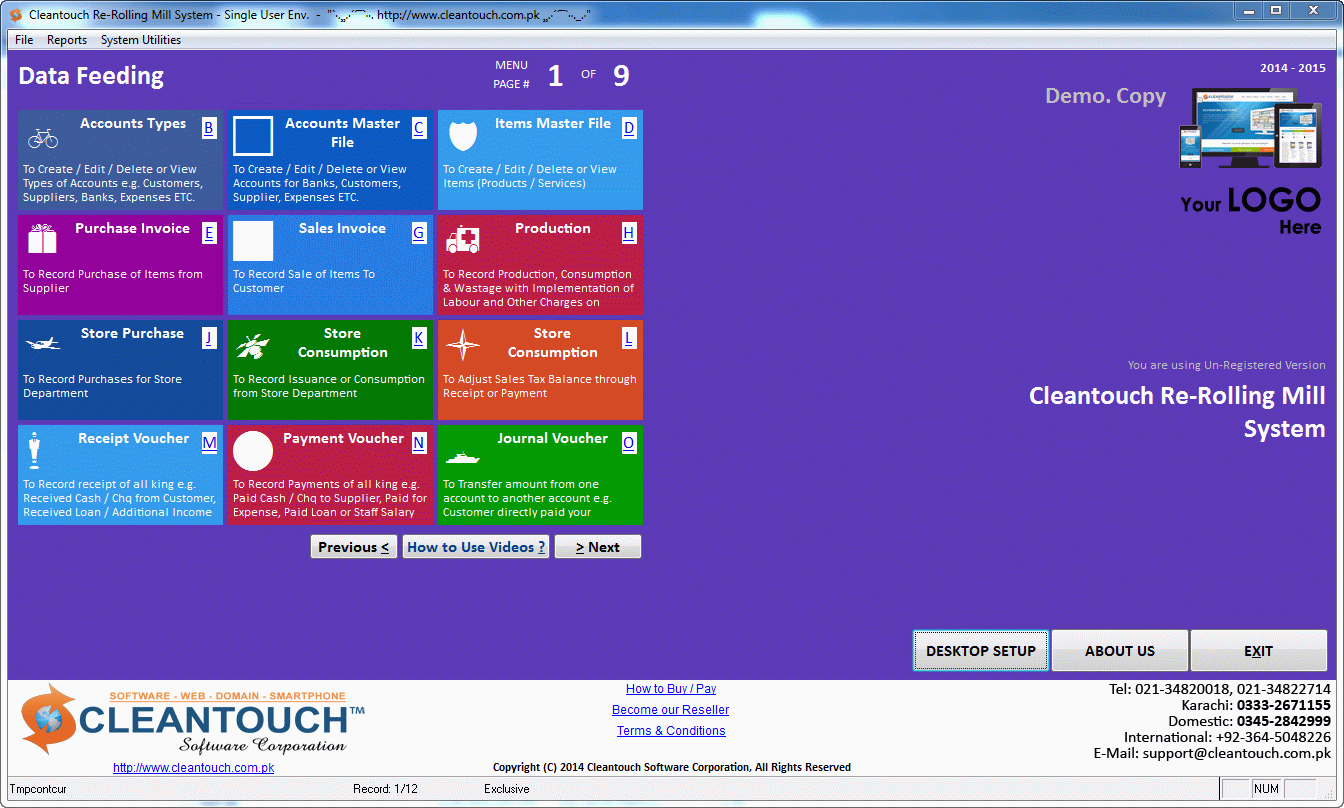Click shortcut letter H on Production

pyautogui.click(x=628, y=233)
